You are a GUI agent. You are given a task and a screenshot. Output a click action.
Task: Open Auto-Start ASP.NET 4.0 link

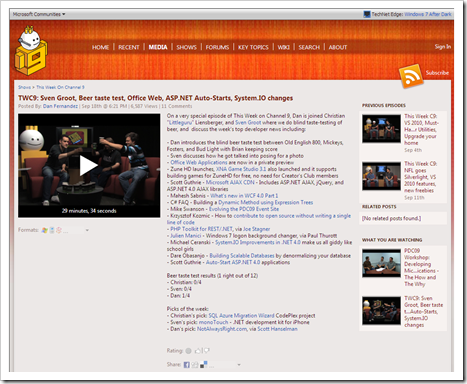pyautogui.click(x=233, y=262)
